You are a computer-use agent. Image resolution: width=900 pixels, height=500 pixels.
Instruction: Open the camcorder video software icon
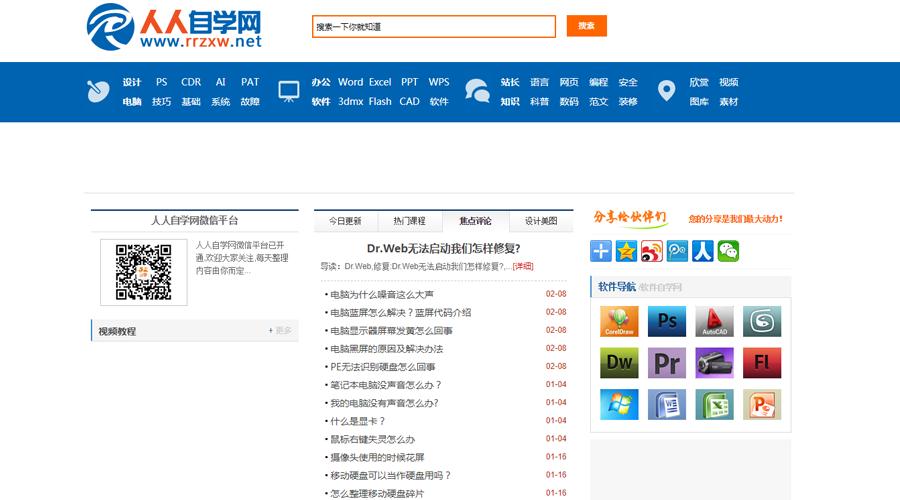coord(715,363)
